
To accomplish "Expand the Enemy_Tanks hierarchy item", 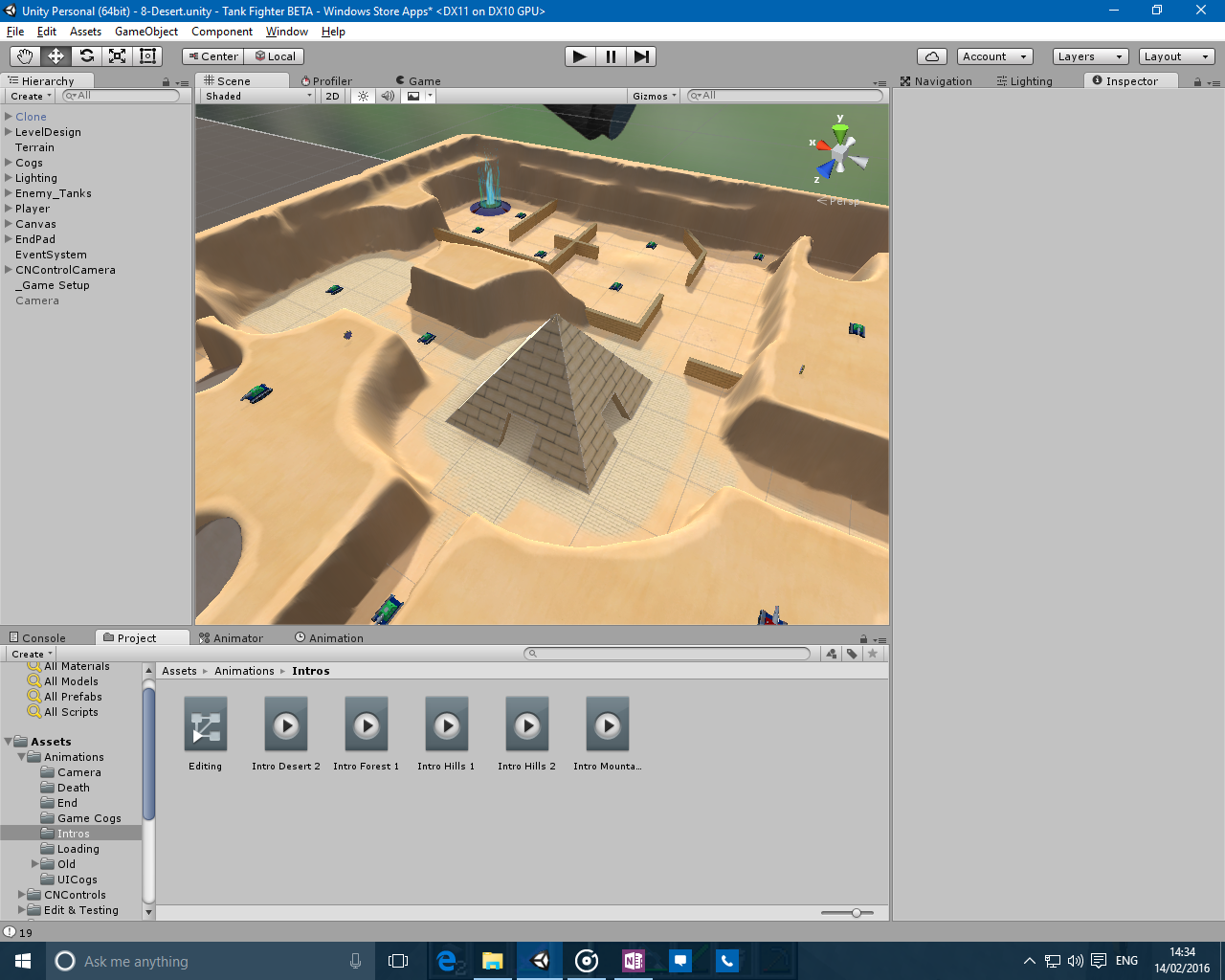I will [x=9, y=193].
